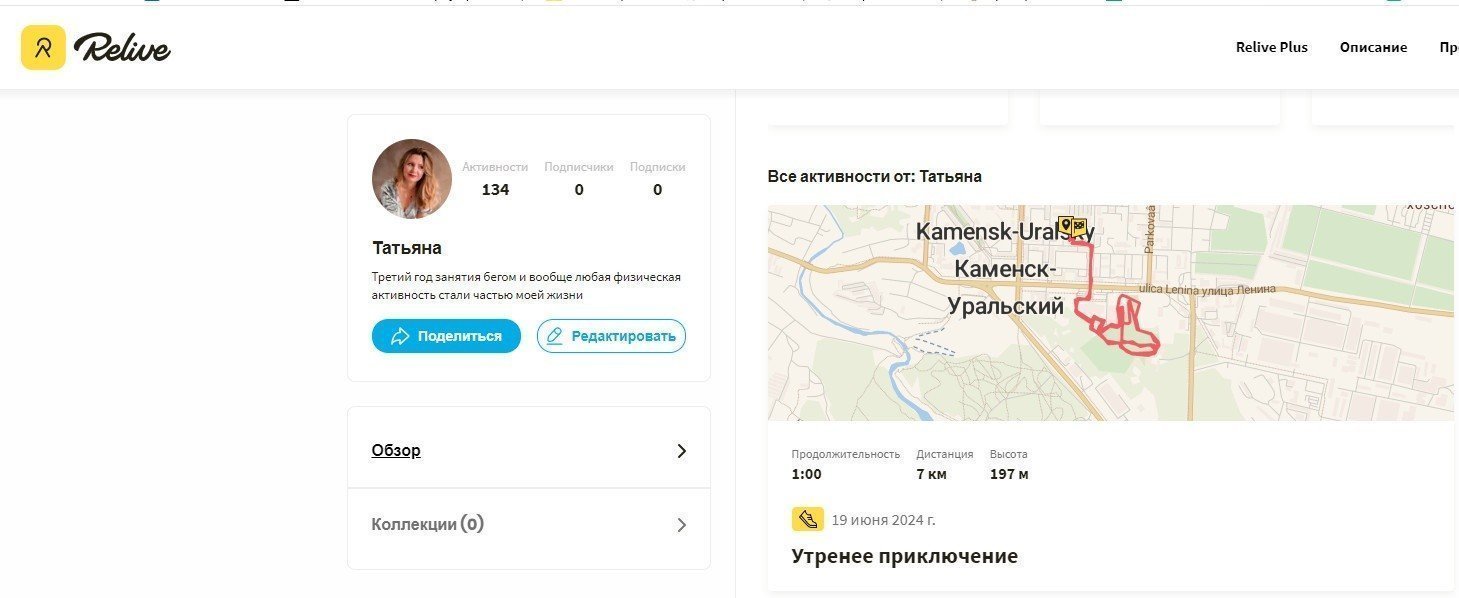Screen dimensions: 1459x598
Task: Open the Утренее приключение activity title
Action: point(905,556)
